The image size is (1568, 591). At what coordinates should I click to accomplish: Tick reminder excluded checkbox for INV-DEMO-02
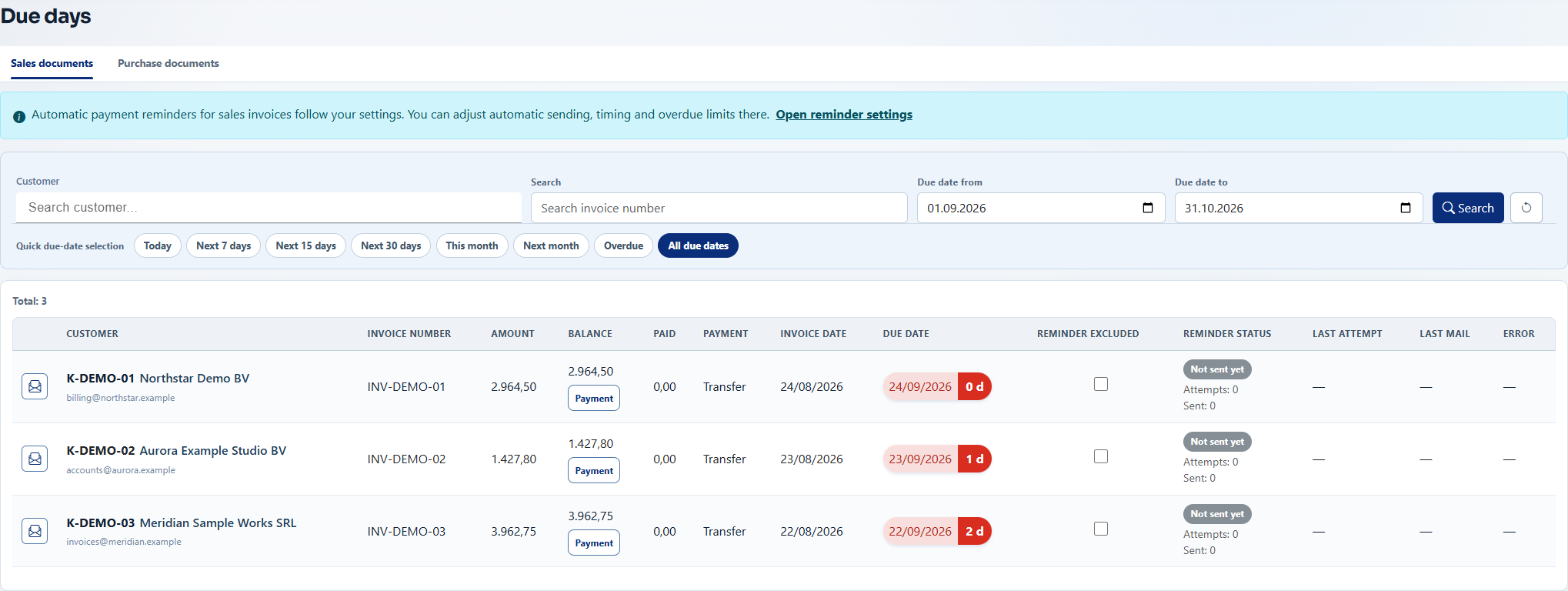pyautogui.click(x=1101, y=456)
